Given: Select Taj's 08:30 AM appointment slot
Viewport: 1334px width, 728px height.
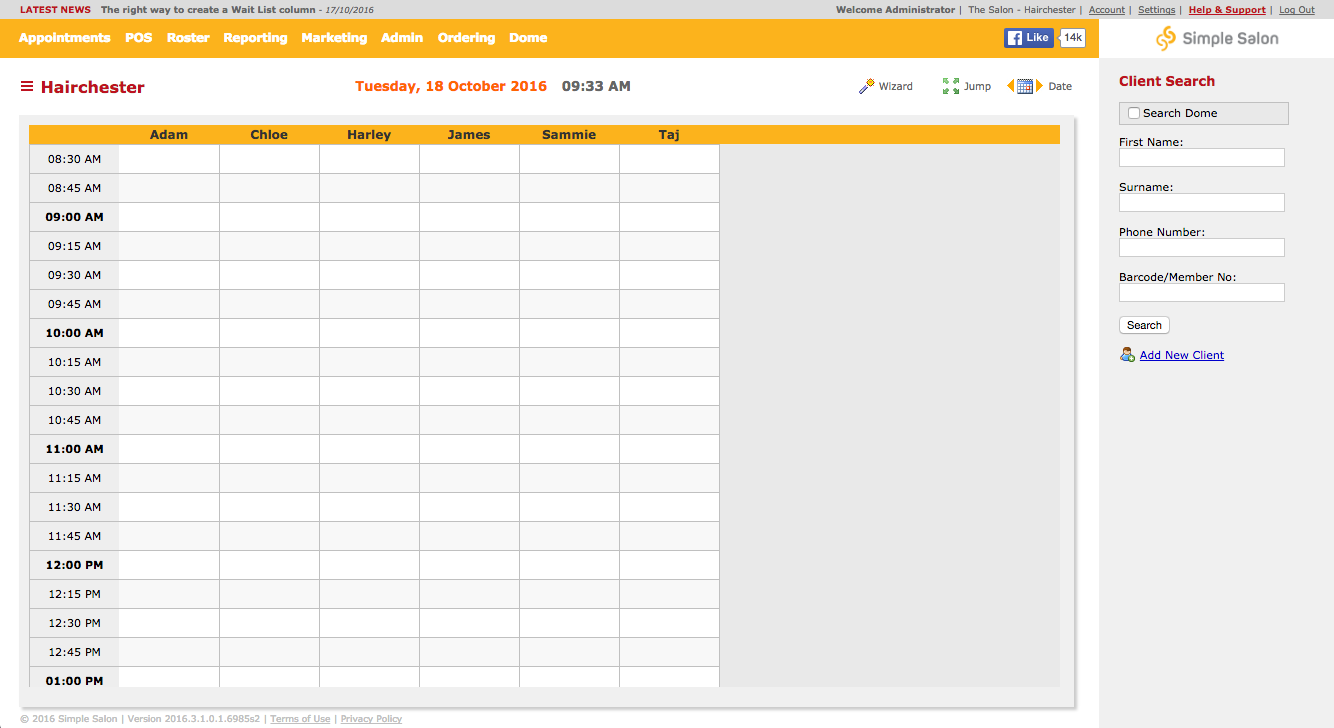Looking at the screenshot, I should (669, 159).
